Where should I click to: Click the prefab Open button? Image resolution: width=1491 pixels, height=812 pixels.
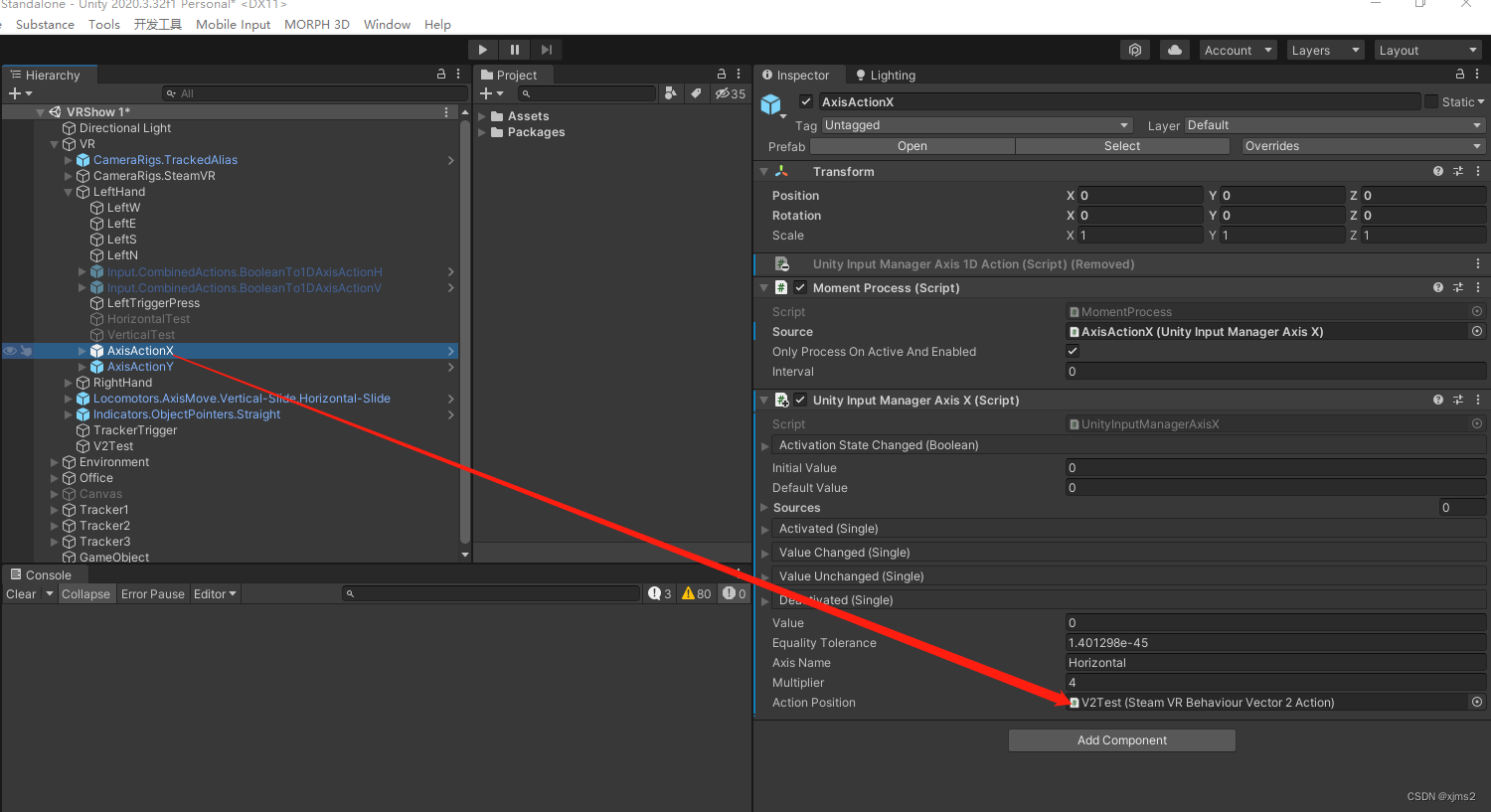tap(912, 146)
